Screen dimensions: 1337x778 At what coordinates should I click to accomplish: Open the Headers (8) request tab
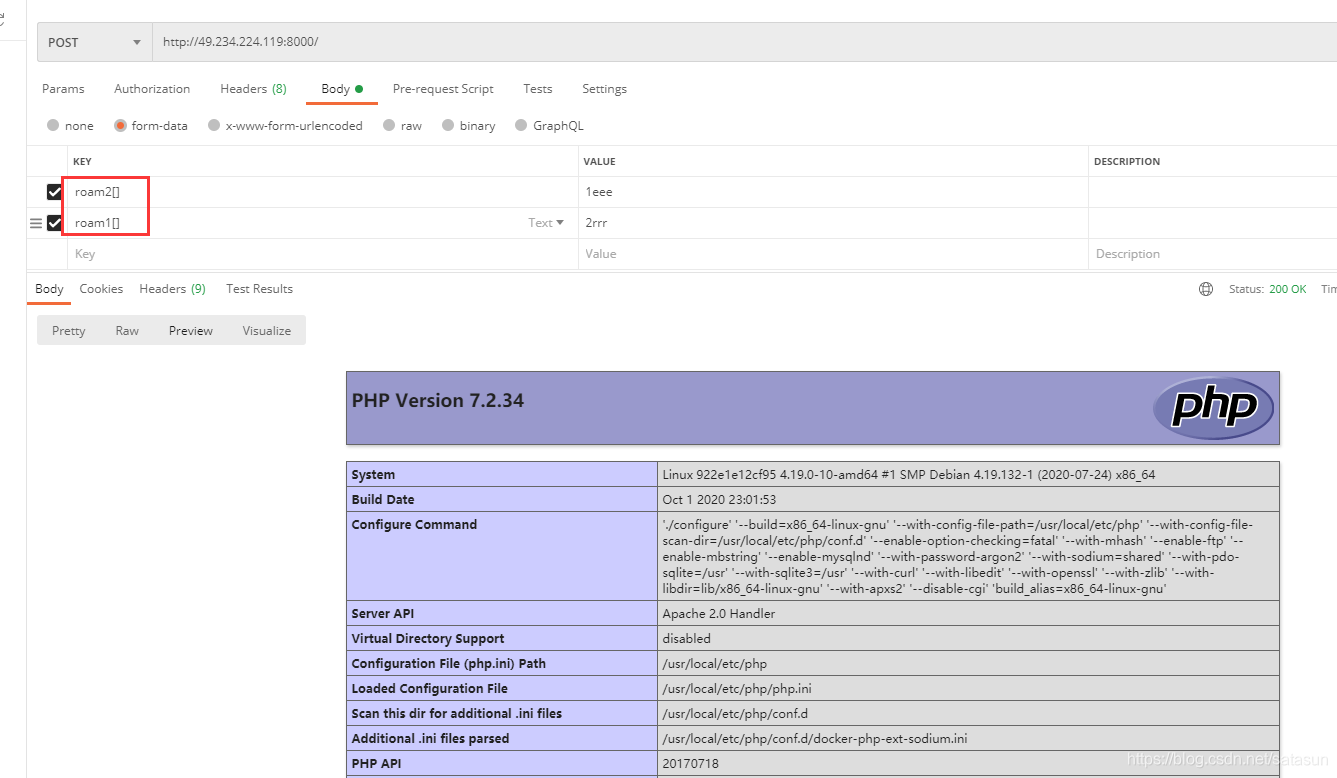pyautogui.click(x=253, y=89)
